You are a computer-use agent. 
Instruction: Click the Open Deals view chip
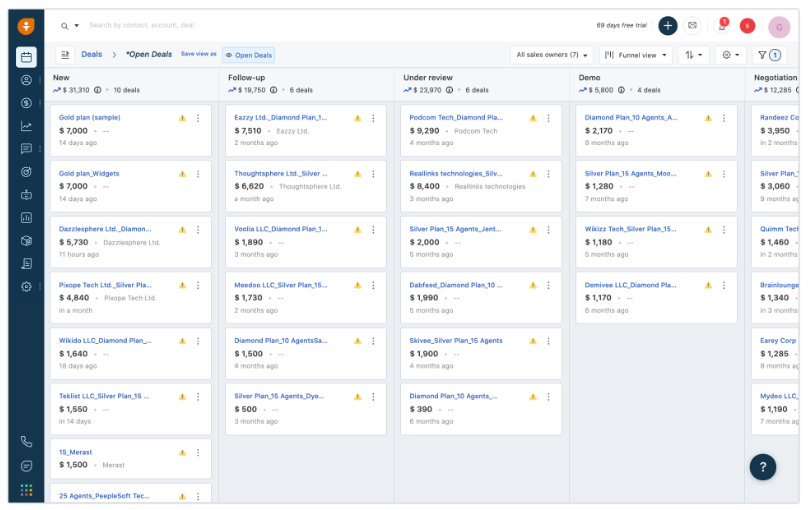click(x=248, y=55)
